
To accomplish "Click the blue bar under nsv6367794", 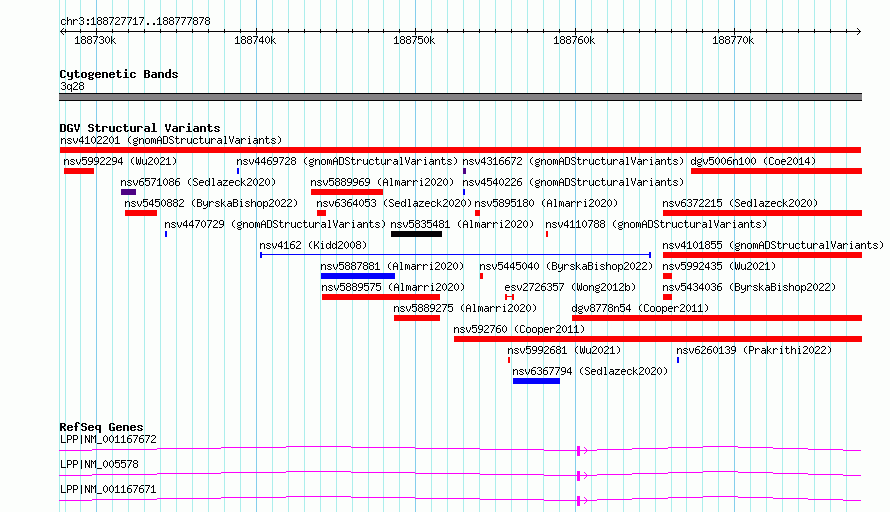I will click(x=536, y=381).
